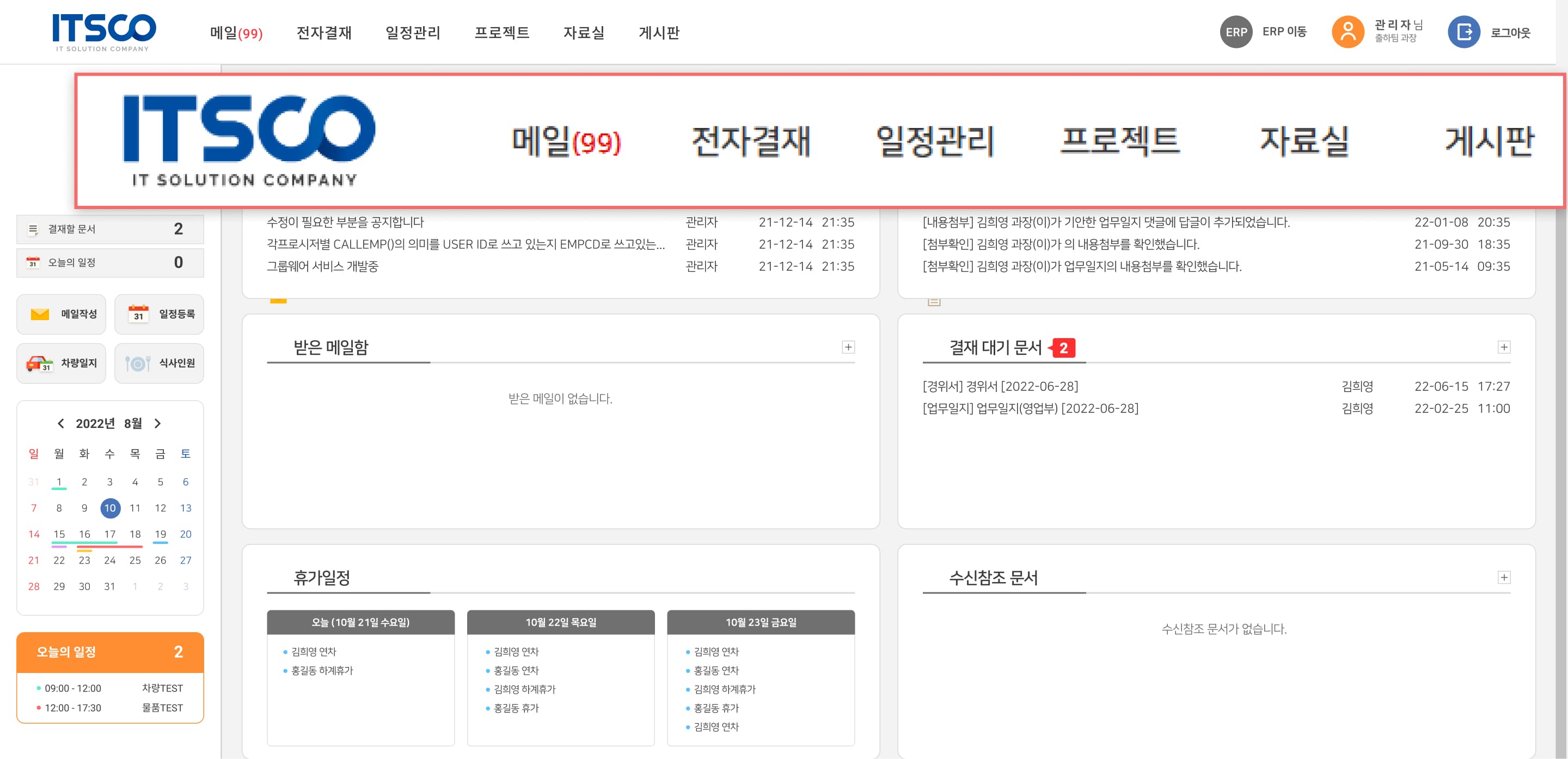Click the 수신참조 문서 section title
Image resolution: width=1568 pixels, height=759 pixels.
994,578
